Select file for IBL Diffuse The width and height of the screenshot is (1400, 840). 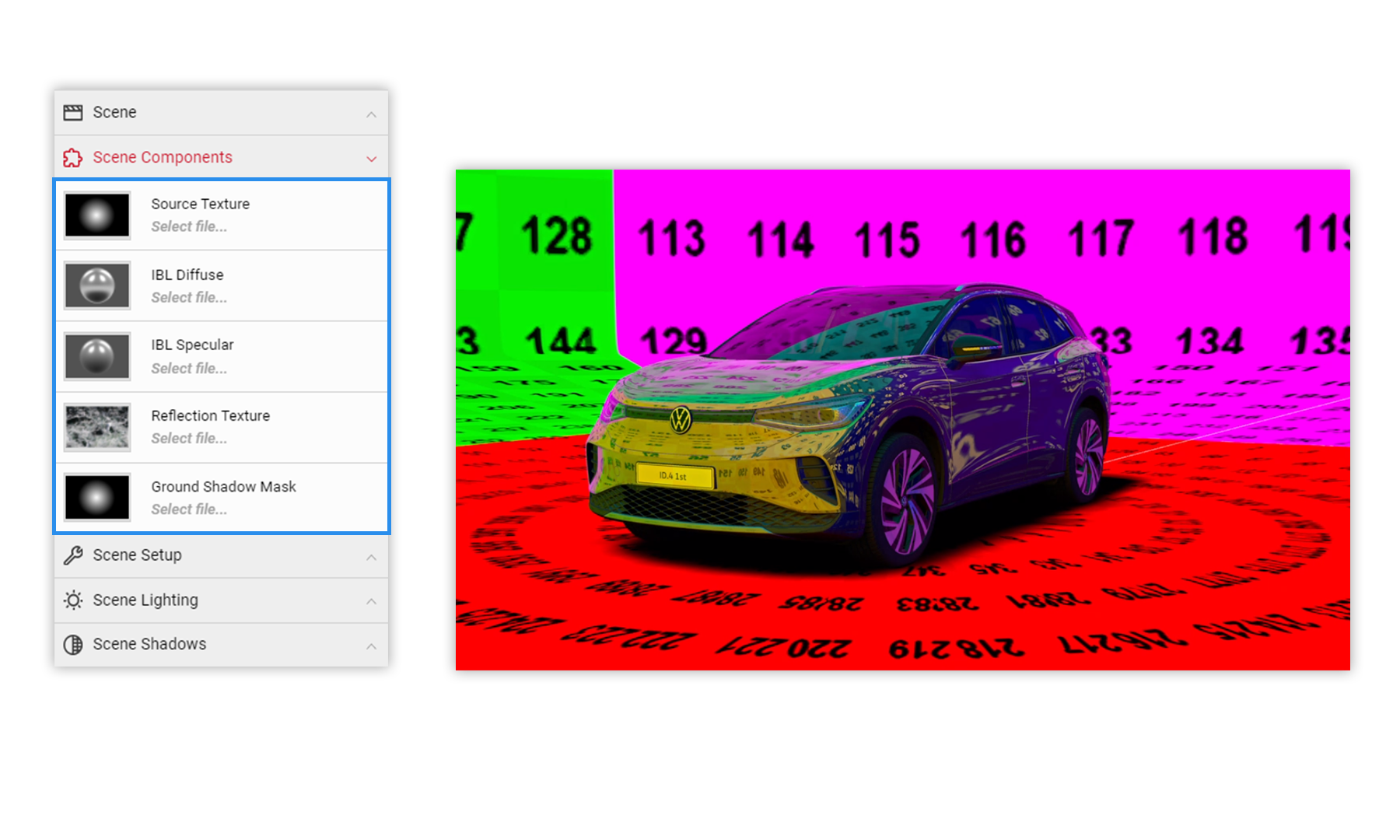coord(189,297)
